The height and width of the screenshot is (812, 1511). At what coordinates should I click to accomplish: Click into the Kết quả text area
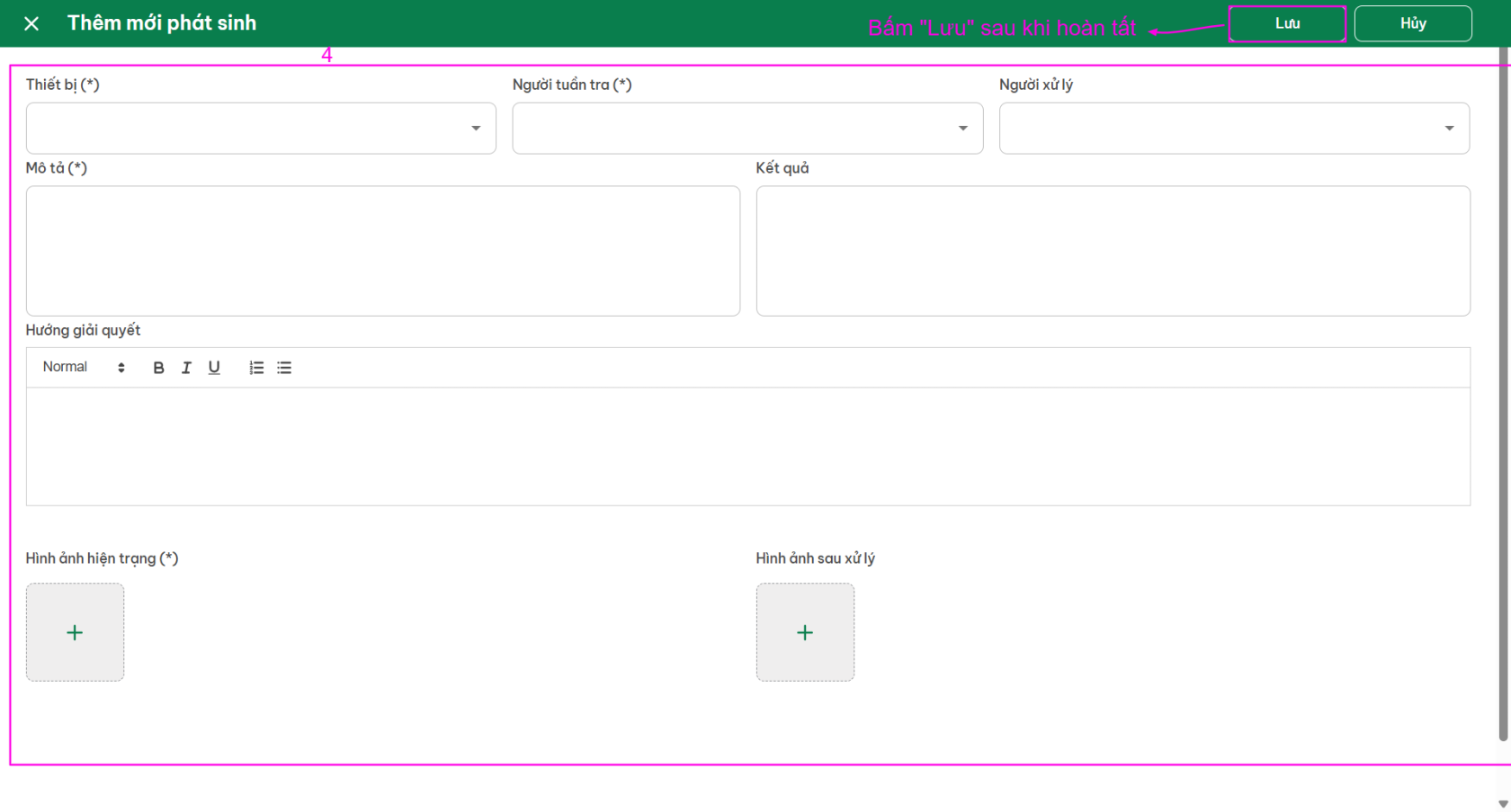[x=1113, y=251]
